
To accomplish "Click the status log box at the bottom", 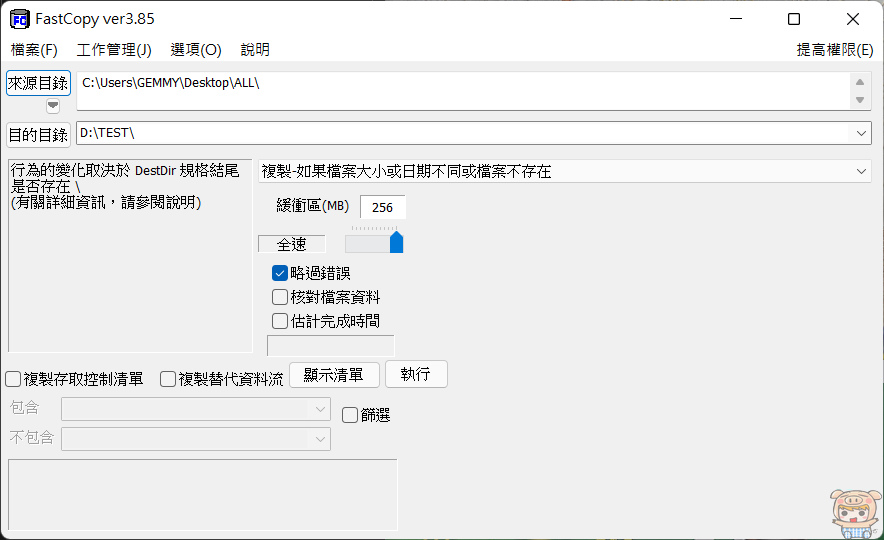I will click(203, 495).
